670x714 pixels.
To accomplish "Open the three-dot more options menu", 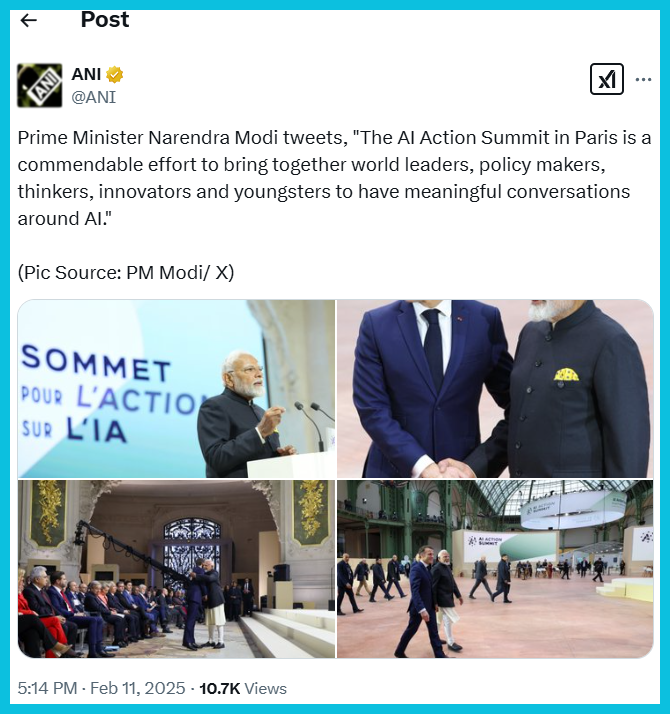I will click(643, 80).
